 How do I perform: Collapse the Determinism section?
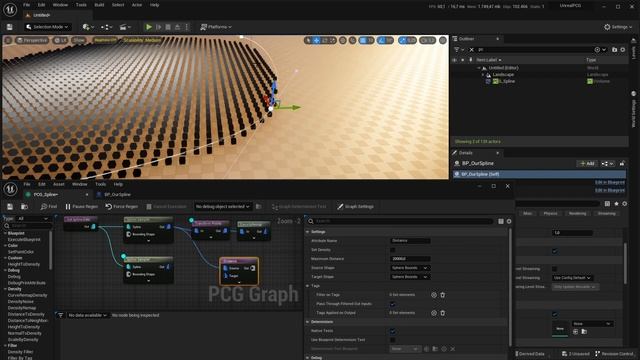tap(308, 322)
